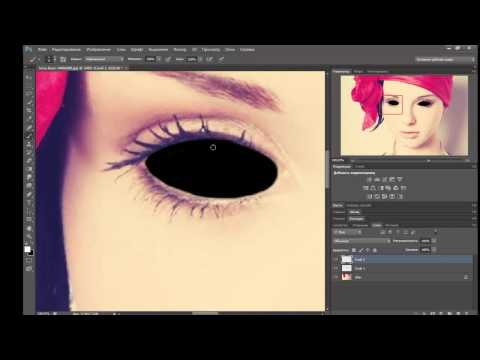Click the Navigator zoom slider

pos(428,161)
